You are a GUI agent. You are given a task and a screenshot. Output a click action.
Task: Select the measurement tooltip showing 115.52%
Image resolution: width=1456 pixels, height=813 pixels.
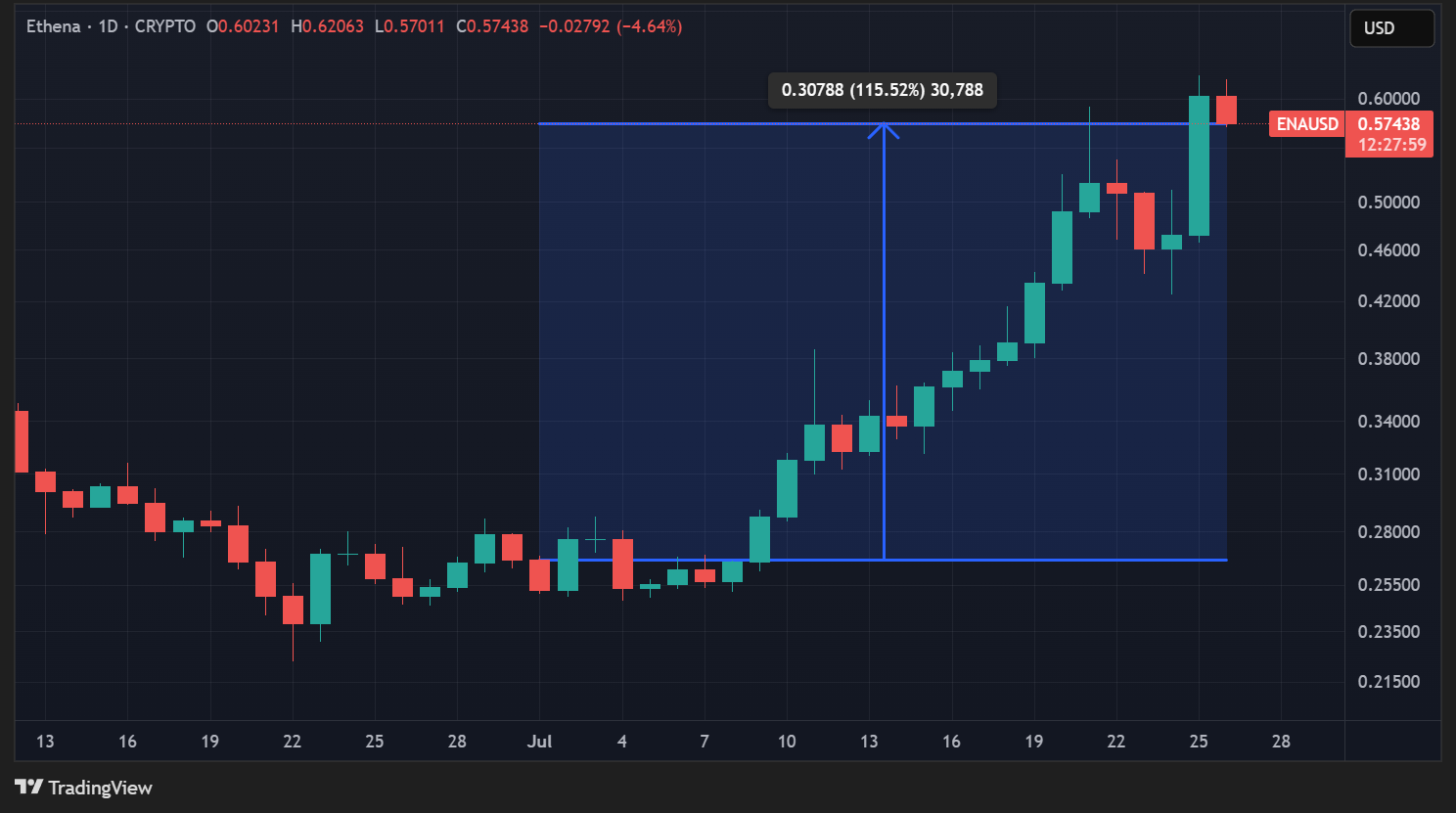pyautogui.click(x=882, y=90)
